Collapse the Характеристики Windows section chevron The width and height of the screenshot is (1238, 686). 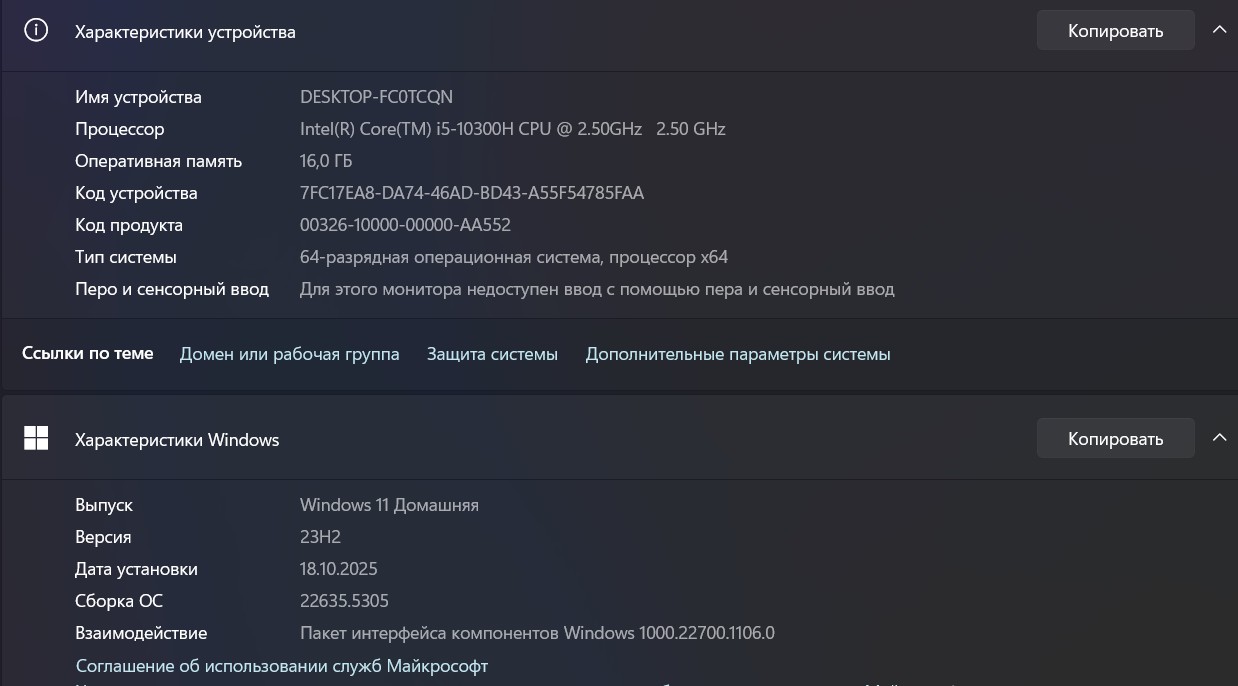pos(1219,438)
